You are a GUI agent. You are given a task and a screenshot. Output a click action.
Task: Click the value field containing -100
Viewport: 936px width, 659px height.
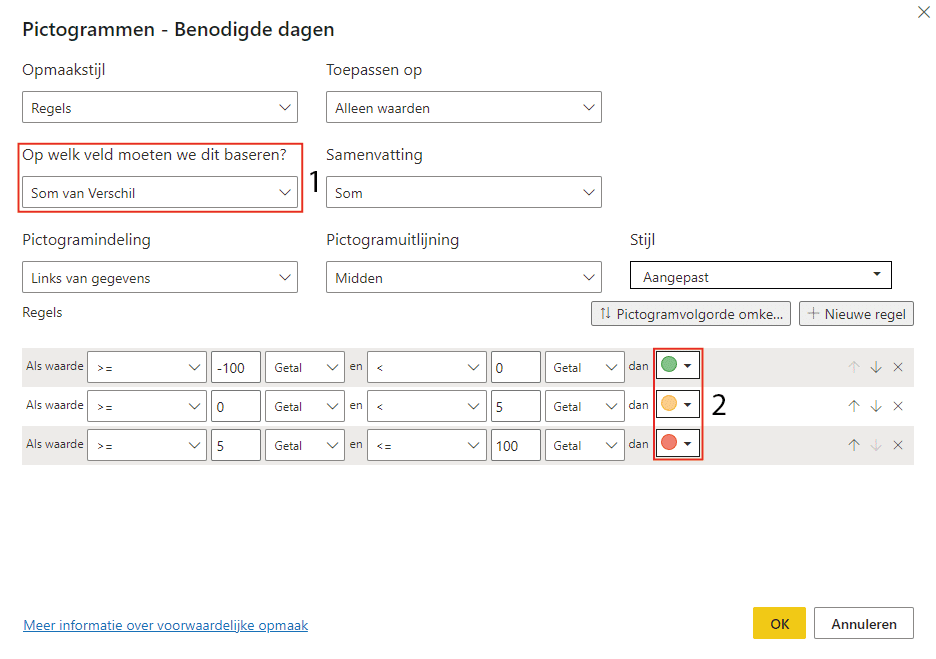235,368
